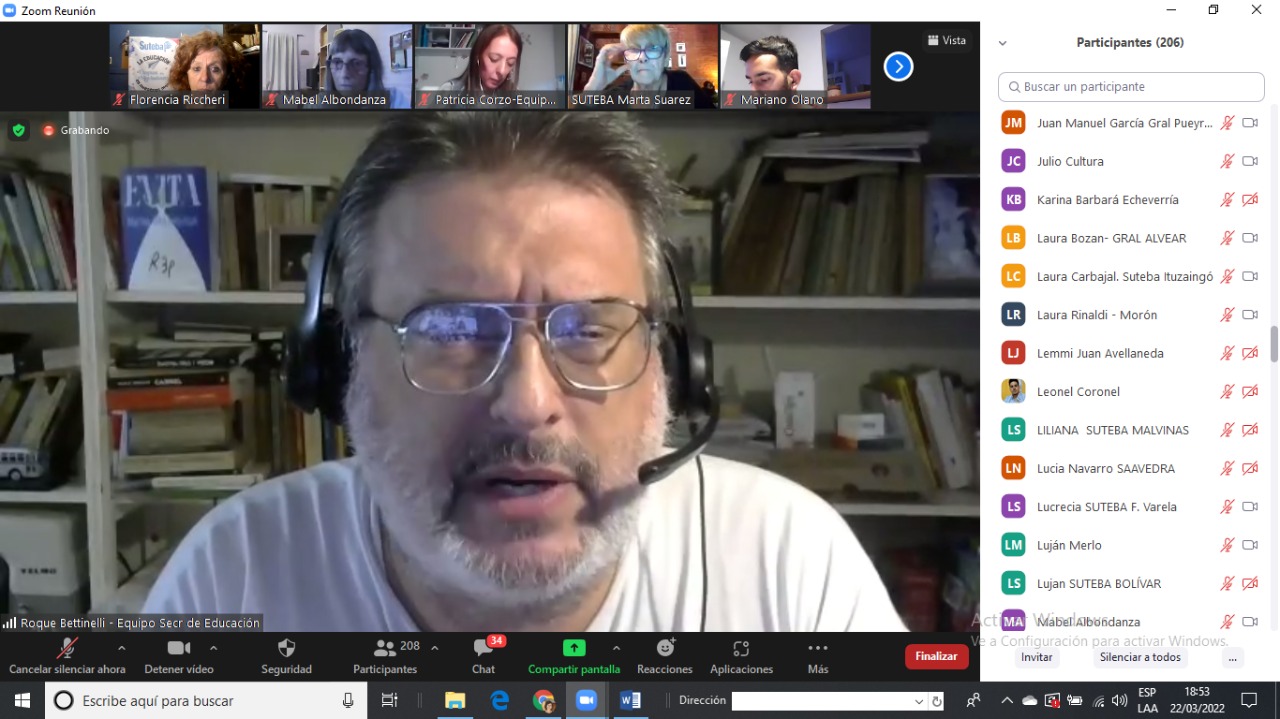Open the Aplicaciones icon

[x=741, y=648]
